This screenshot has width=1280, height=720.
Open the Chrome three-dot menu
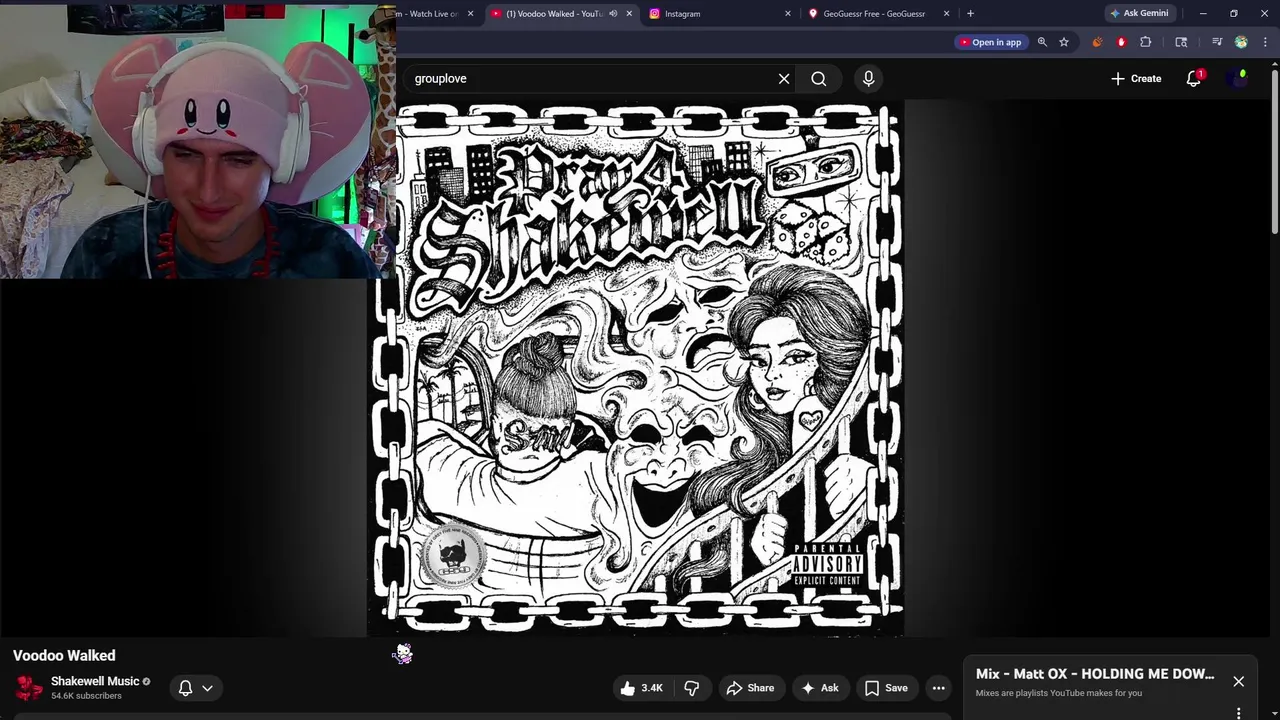1265,42
